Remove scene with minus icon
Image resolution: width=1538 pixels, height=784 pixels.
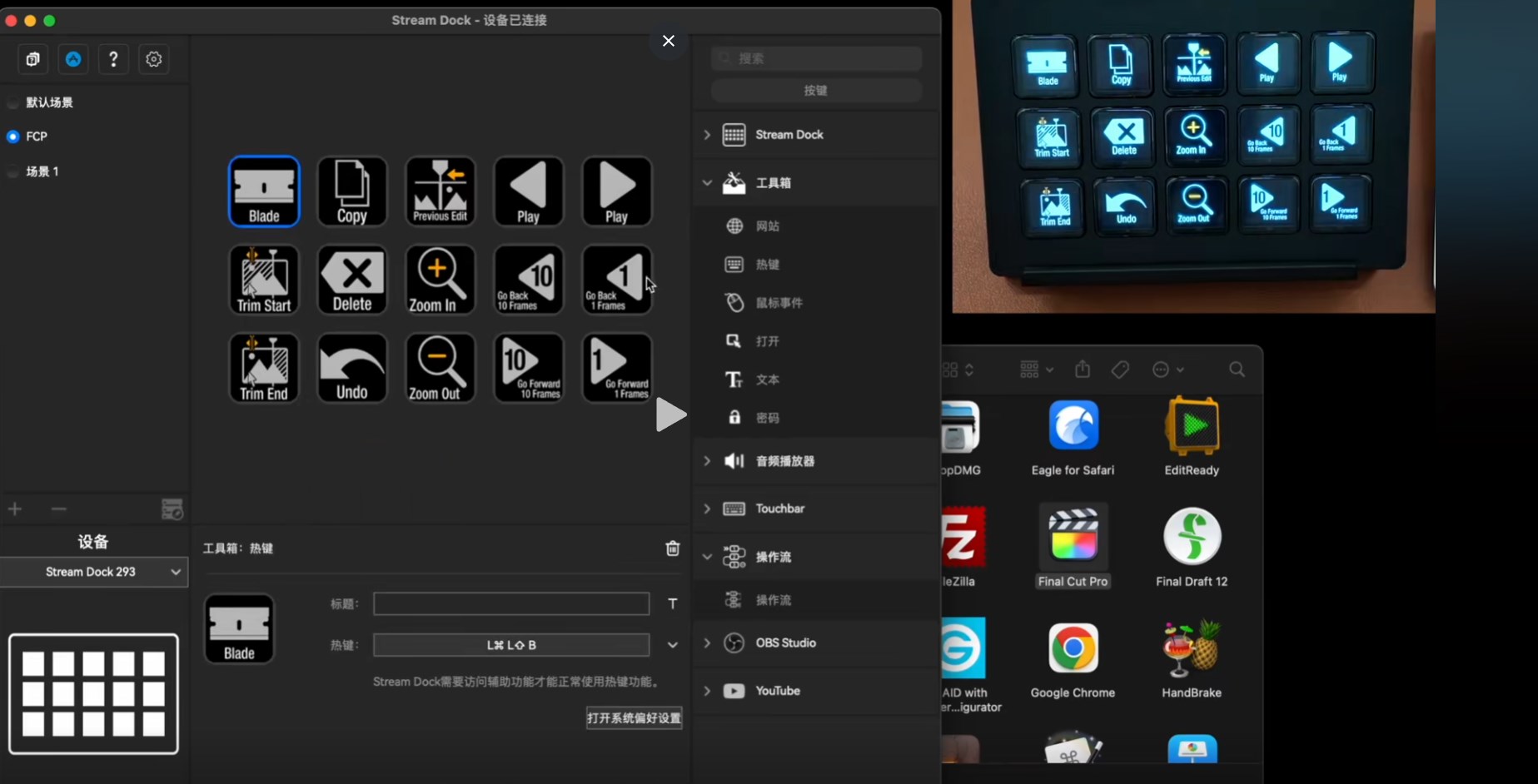pos(58,509)
